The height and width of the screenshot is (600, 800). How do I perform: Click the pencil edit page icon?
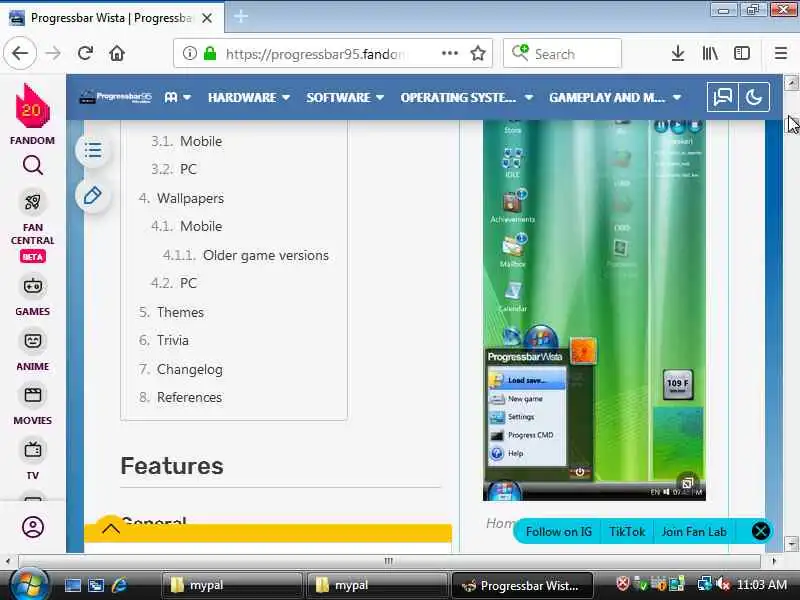93,195
